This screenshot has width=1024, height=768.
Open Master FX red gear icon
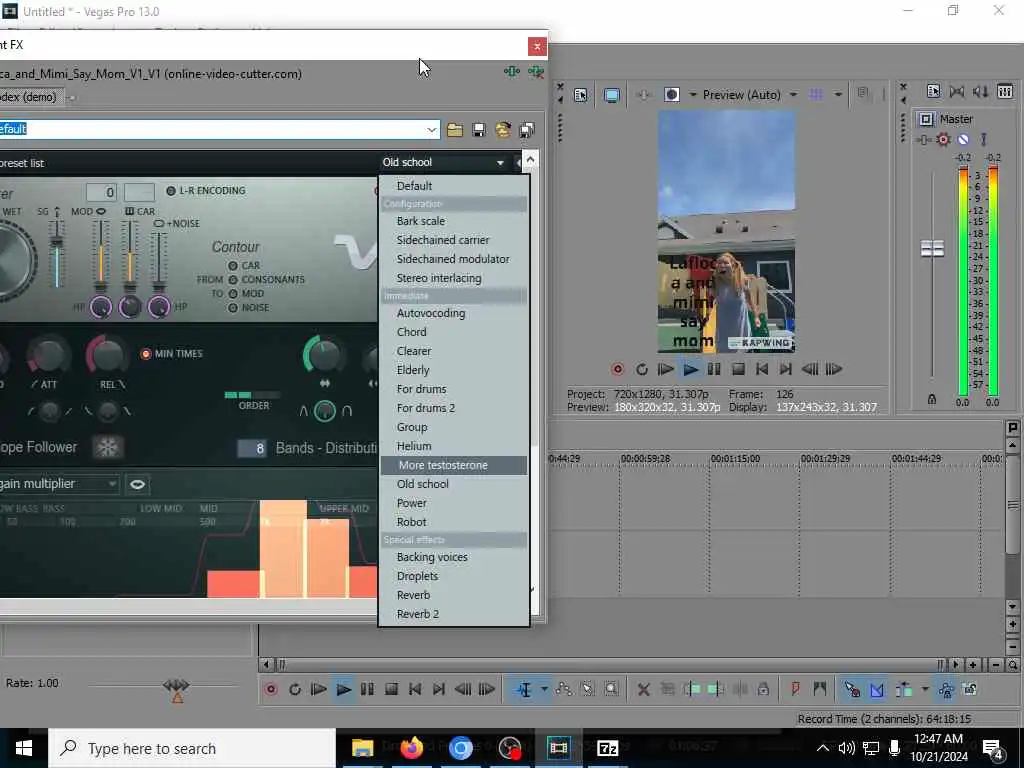click(x=943, y=139)
